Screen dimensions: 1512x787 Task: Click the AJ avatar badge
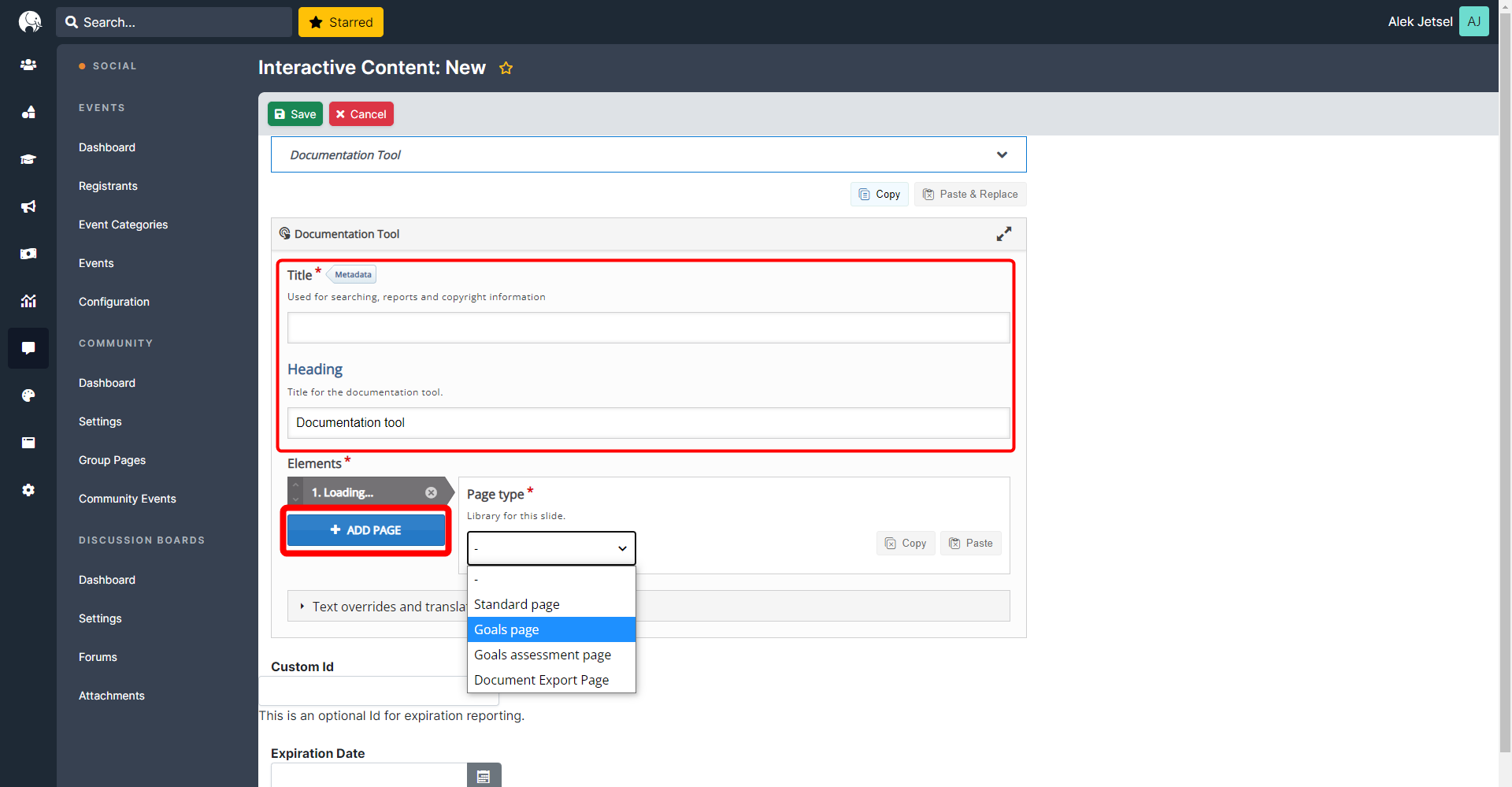pos(1474,21)
